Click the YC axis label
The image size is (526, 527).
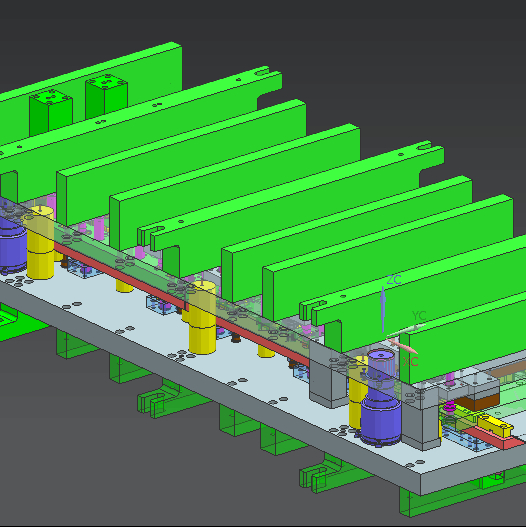[419, 316]
